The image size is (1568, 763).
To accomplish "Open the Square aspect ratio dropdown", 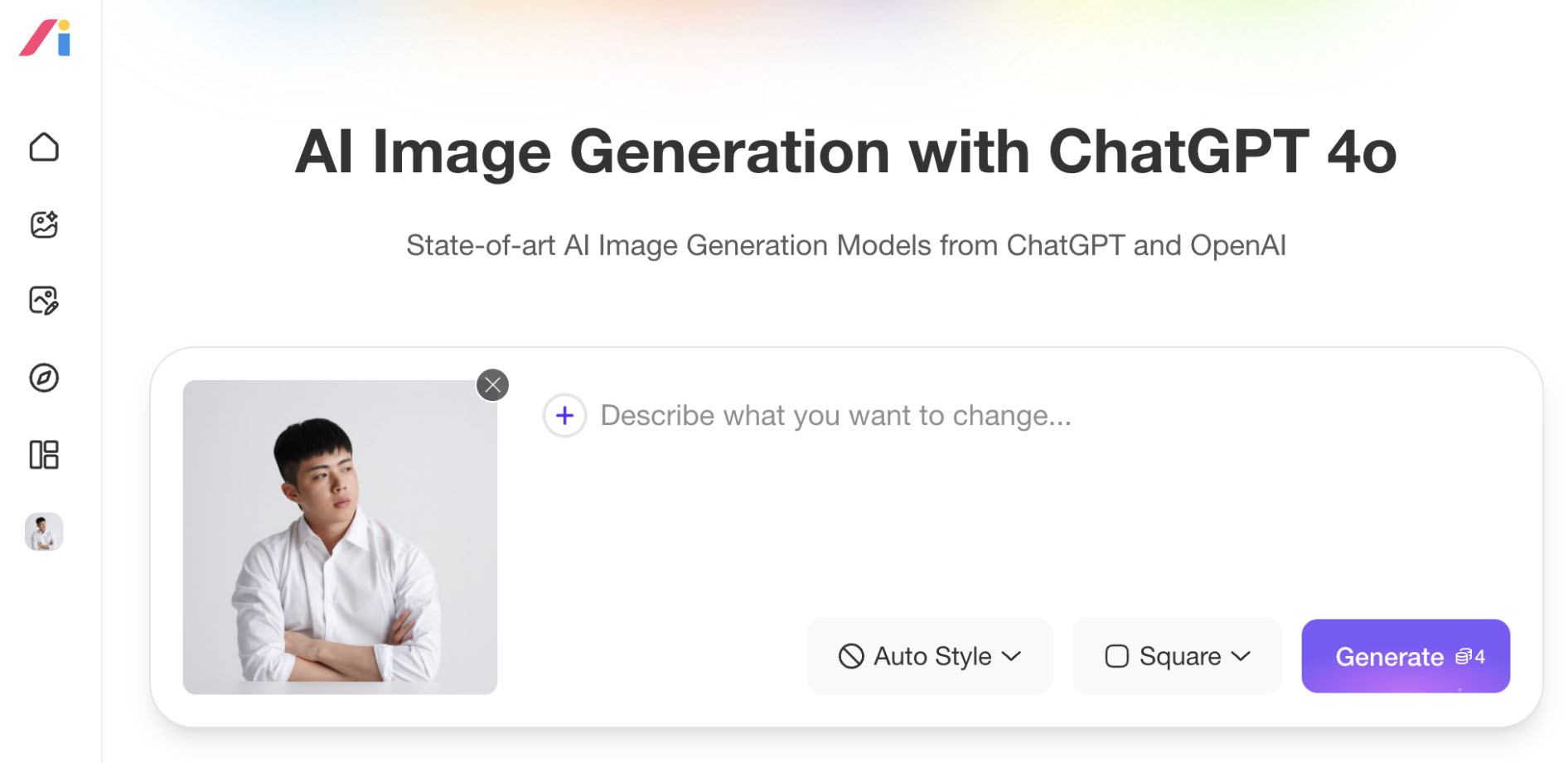I will (x=1176, y=656).
